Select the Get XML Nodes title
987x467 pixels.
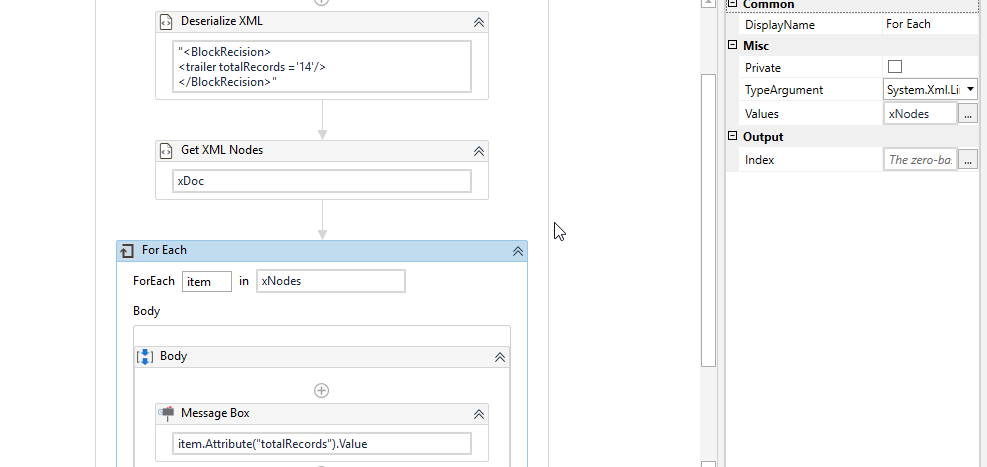pos(222,150)
